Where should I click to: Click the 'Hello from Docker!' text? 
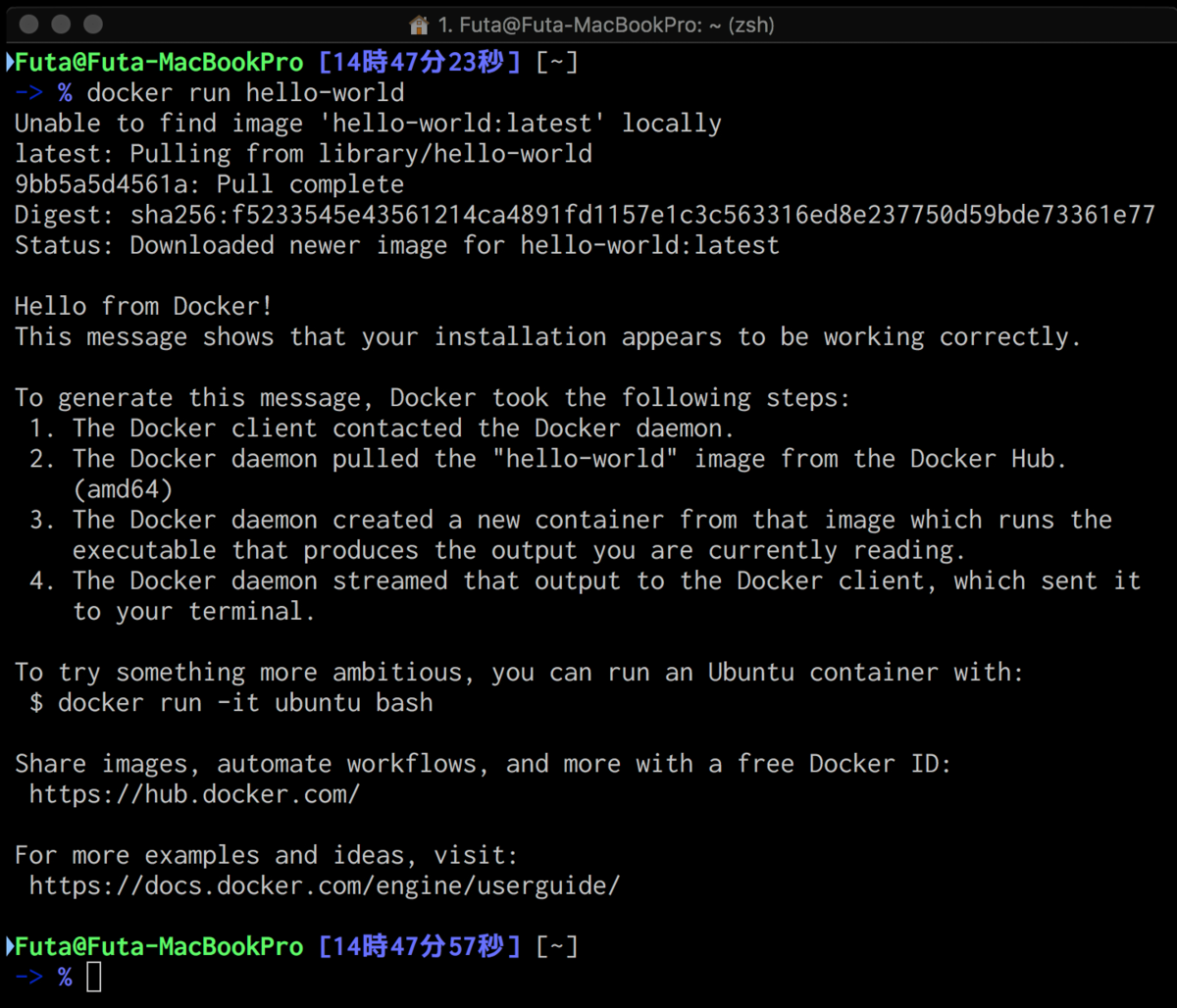click(144, 306)
